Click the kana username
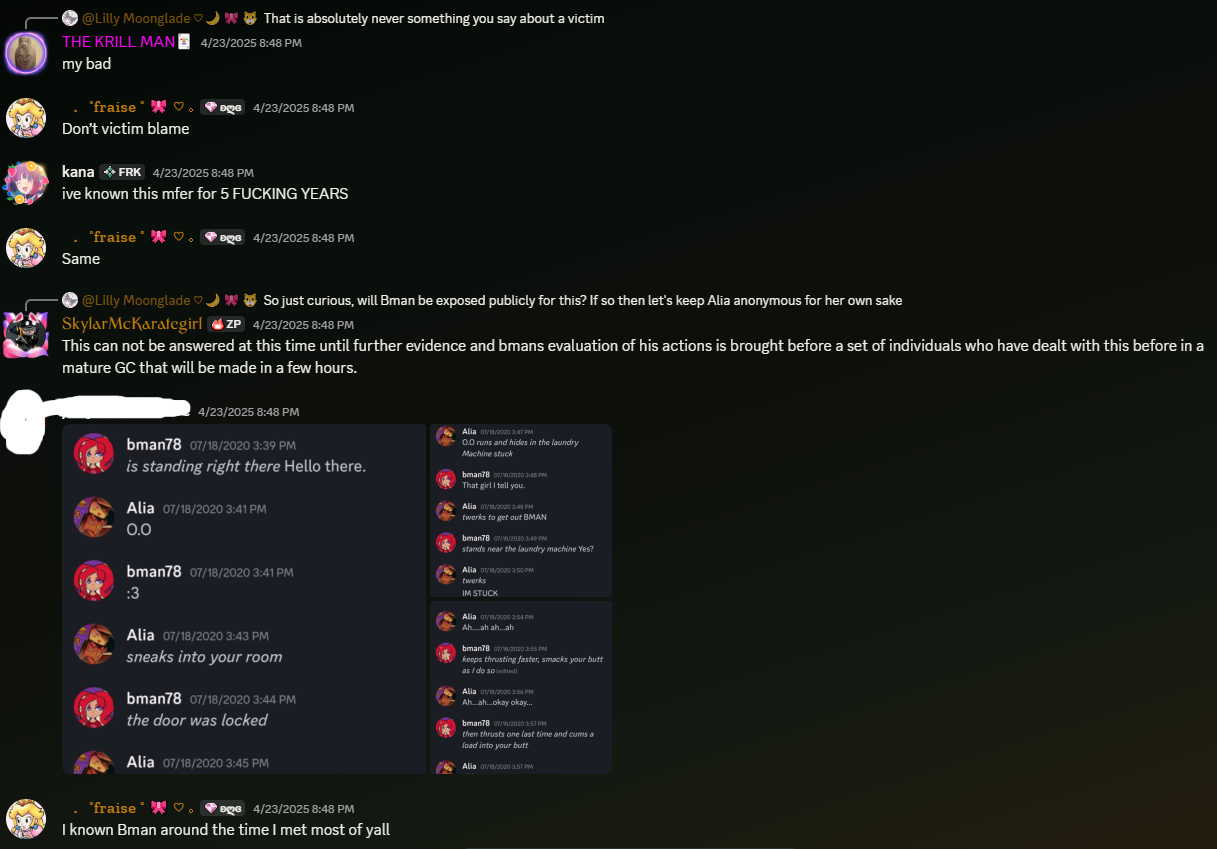The image size is (1217, 849). pyautogui.click(x=78, y=172)
